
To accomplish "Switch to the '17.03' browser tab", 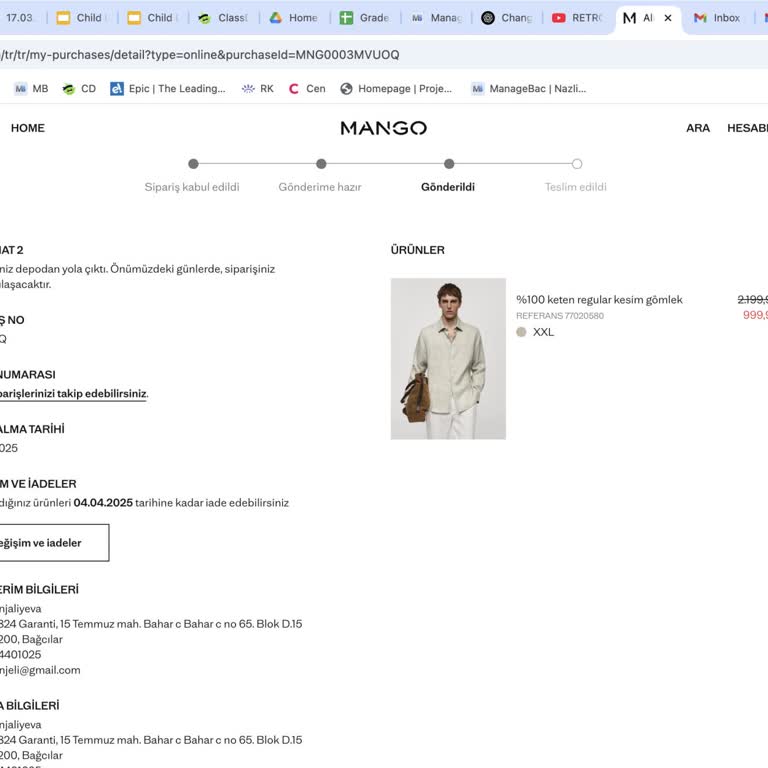I will pyautogui.click(x=20, y=18).
